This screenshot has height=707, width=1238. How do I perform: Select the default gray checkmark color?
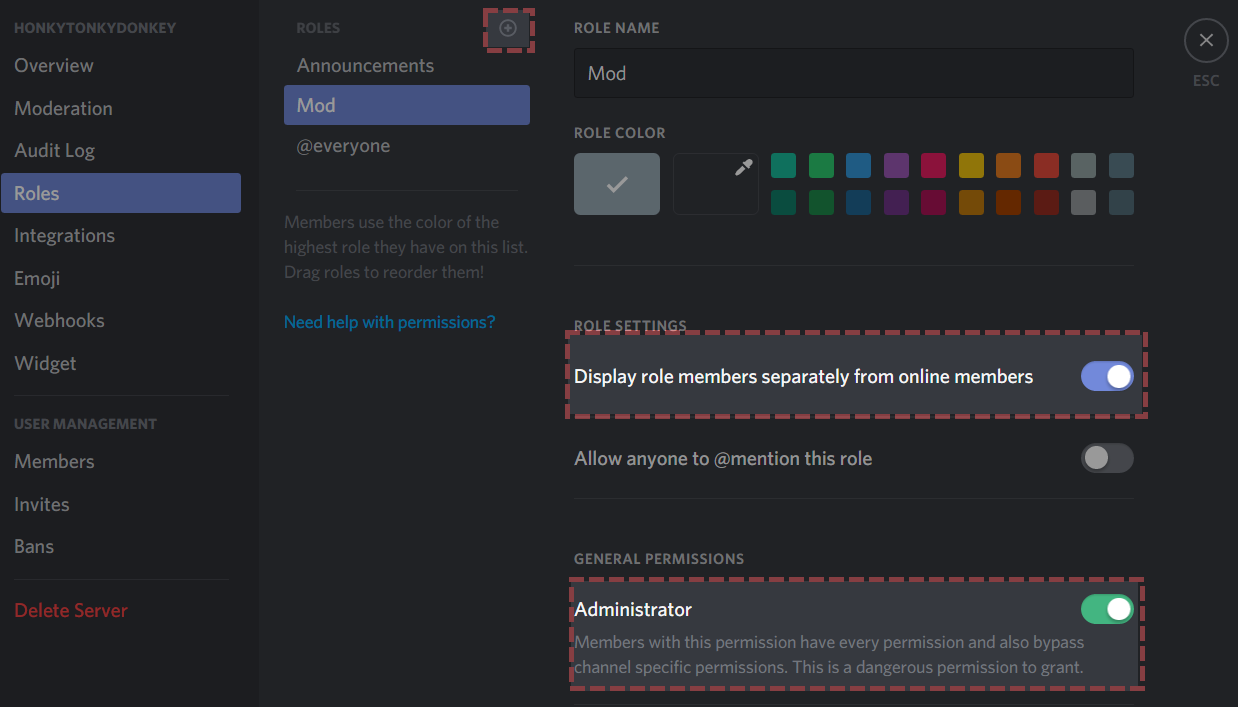click(617, 184)
